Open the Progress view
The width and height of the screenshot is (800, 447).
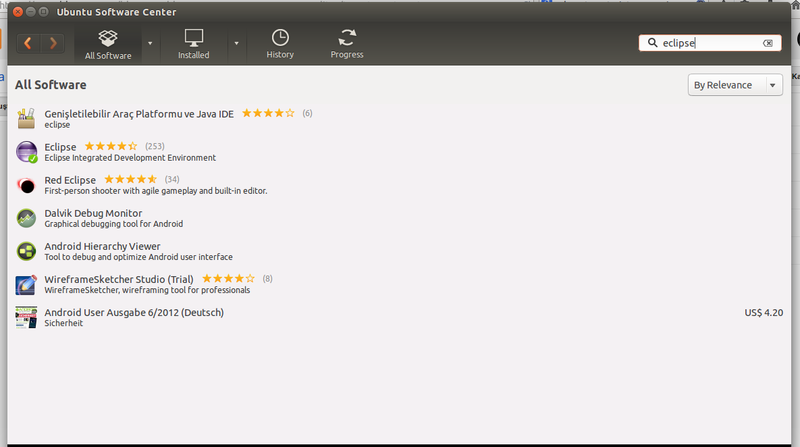347,44
